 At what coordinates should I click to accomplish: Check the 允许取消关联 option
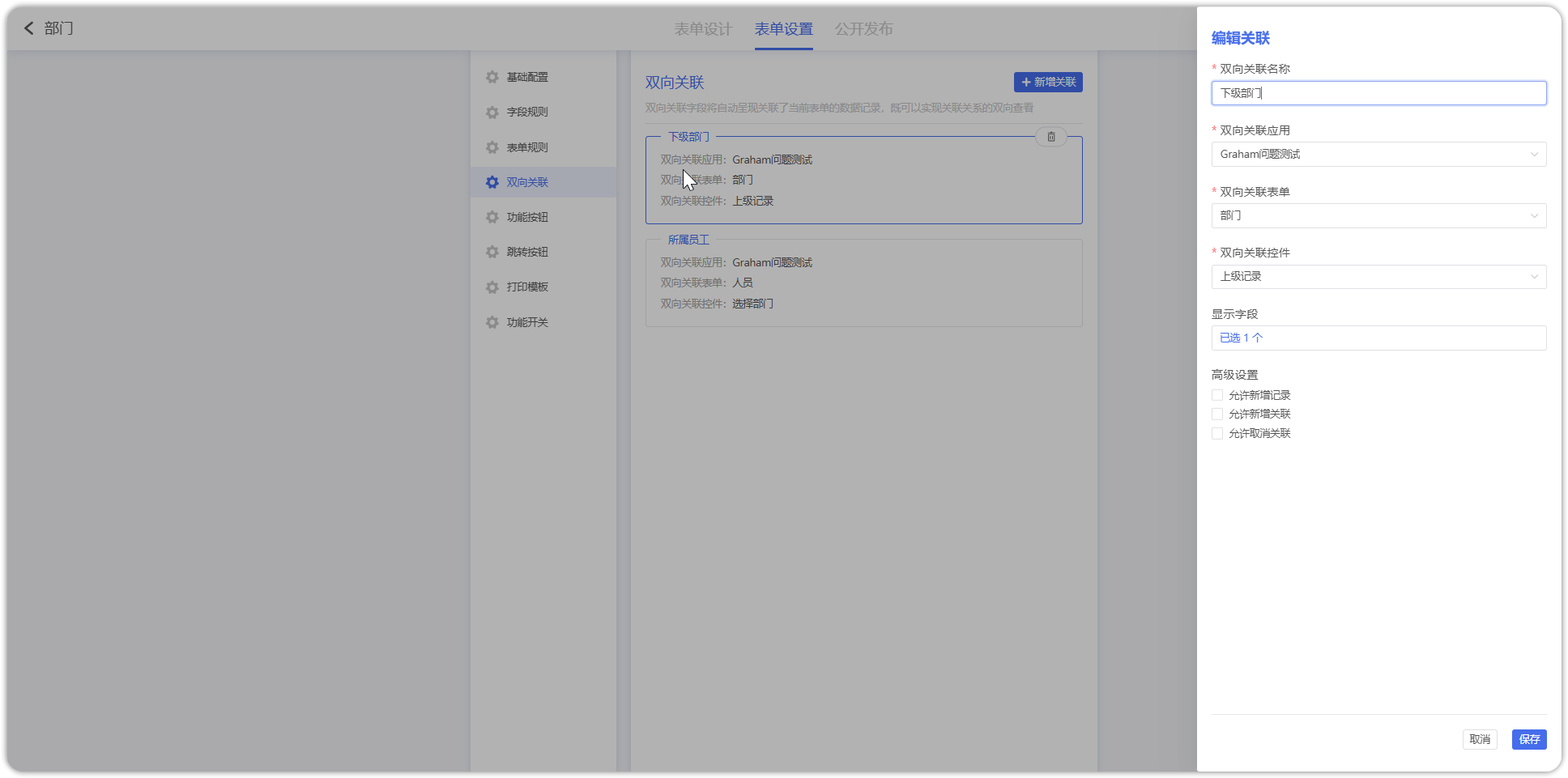[1217, 433]
